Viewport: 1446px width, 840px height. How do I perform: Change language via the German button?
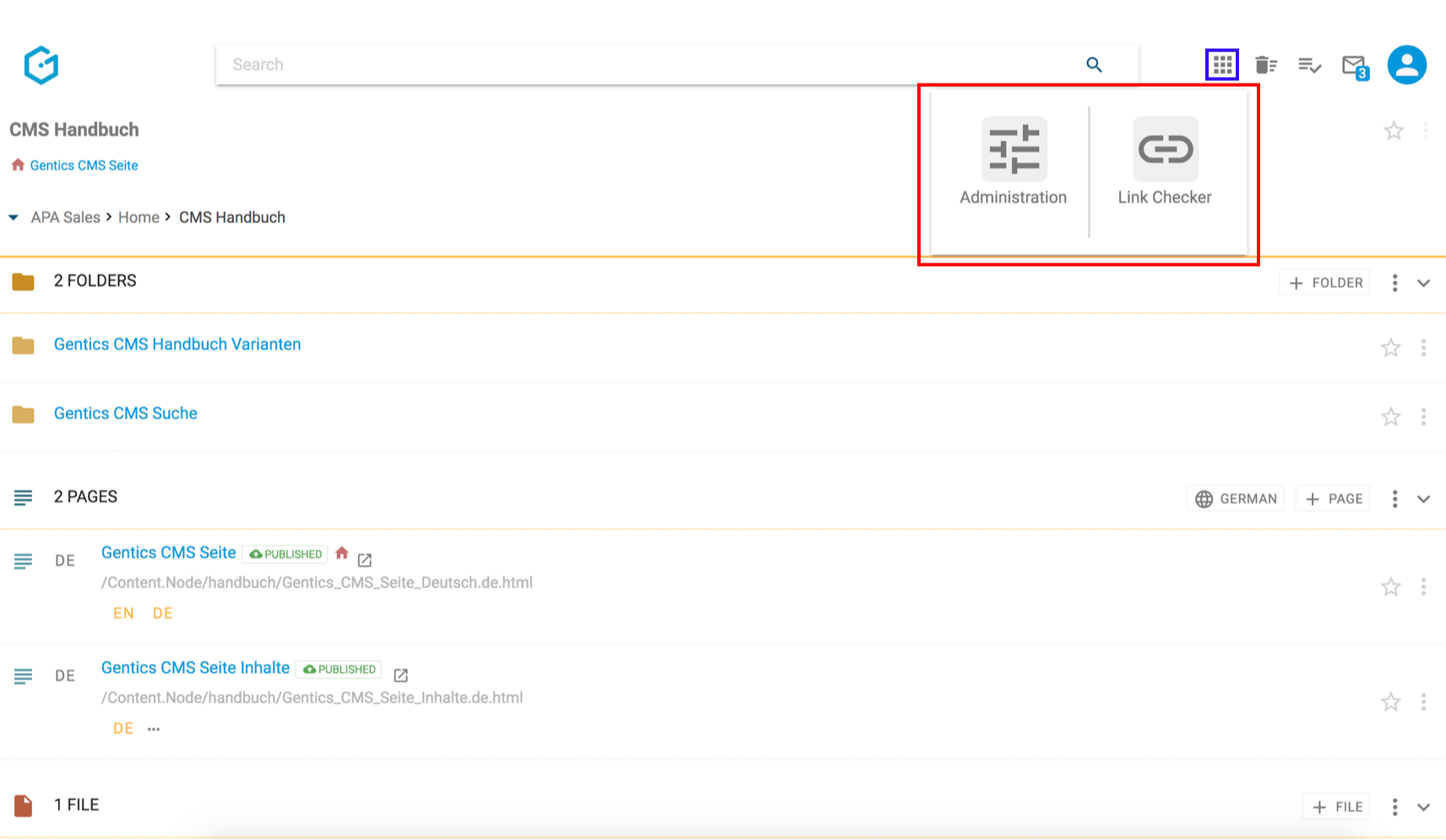(1236, 499)
